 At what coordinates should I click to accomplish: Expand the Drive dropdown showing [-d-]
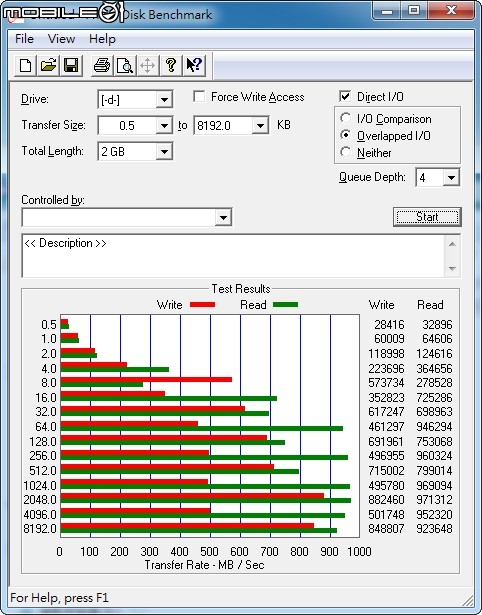click(x=164, y=100)
